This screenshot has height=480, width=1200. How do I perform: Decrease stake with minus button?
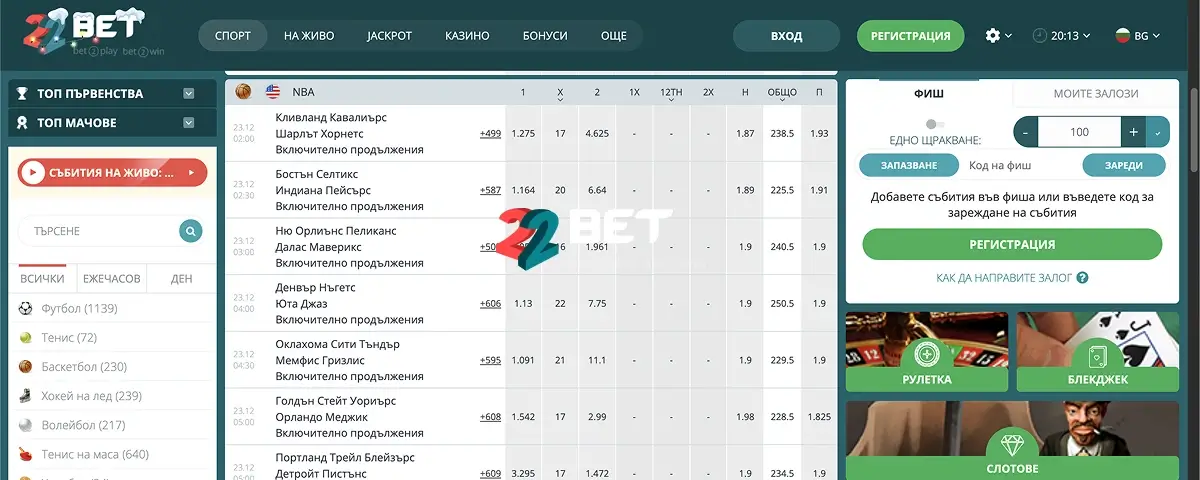(x=1026, y=131)
